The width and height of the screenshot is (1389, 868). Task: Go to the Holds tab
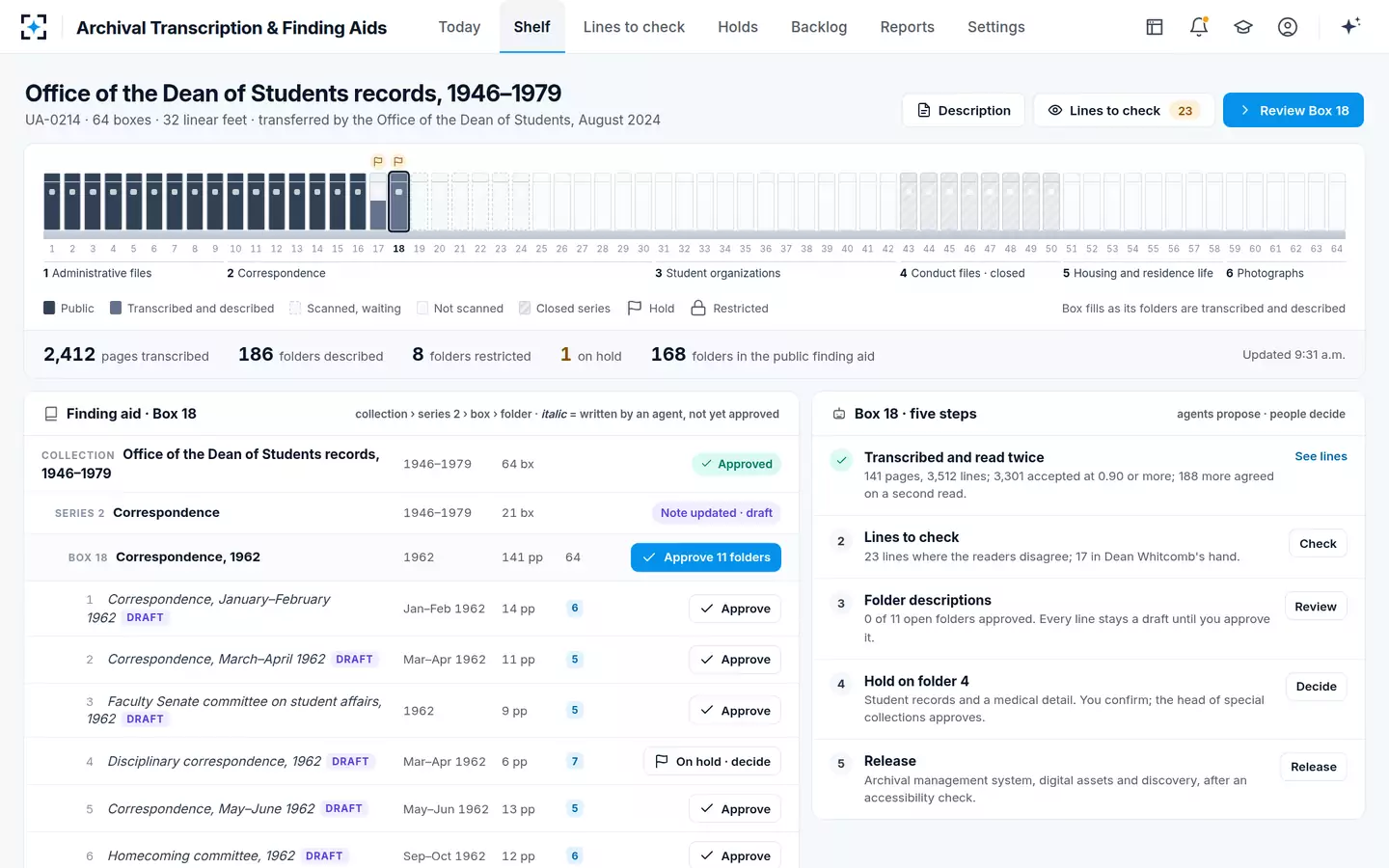click(x=738, y=27)
